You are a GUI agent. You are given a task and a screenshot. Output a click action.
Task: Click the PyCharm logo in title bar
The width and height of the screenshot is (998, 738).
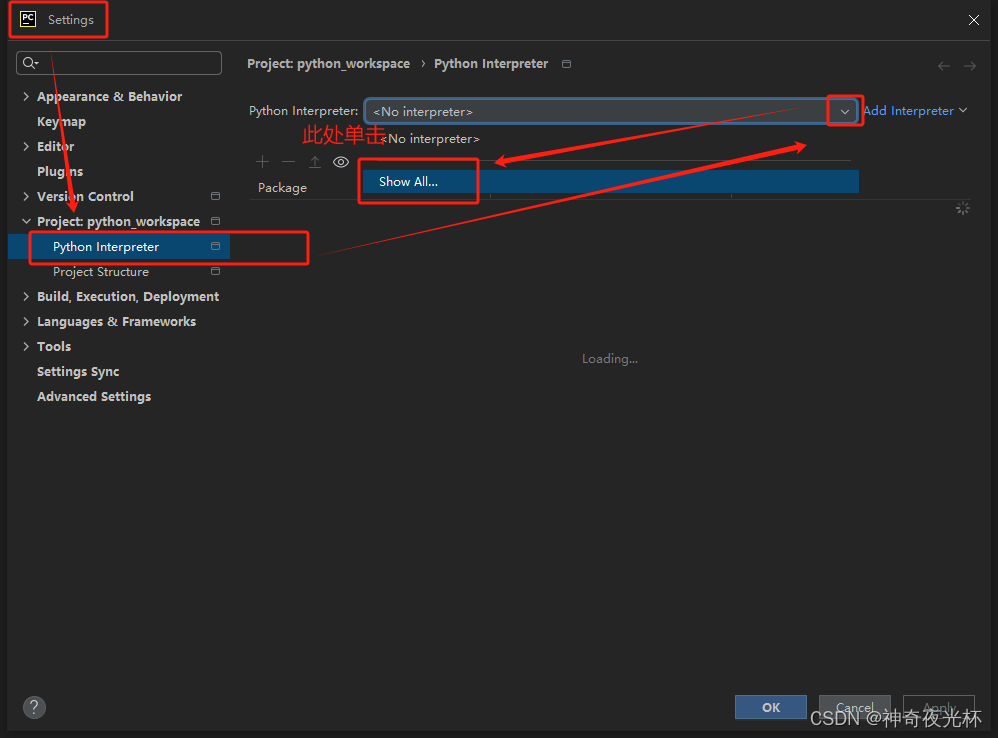click(28, 19)
